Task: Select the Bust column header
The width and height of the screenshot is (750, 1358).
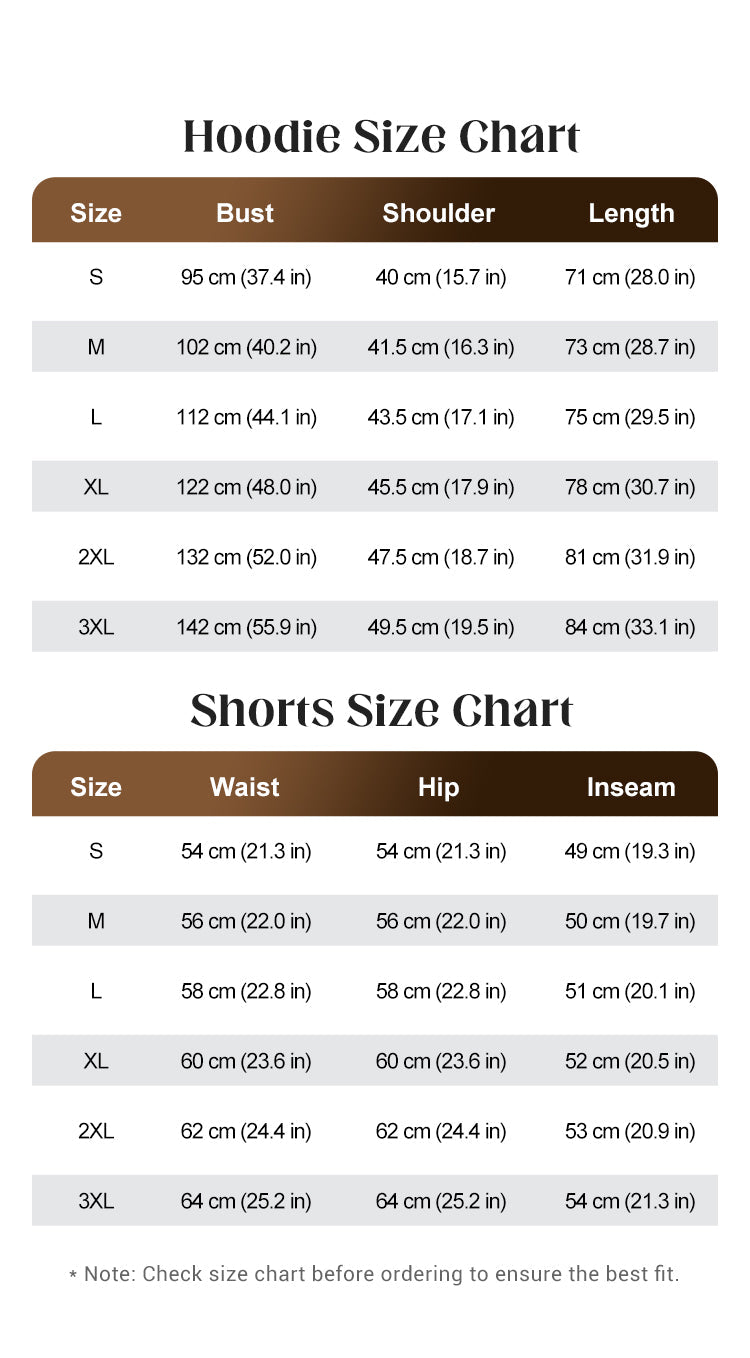Action: click(x=245, y=213)
